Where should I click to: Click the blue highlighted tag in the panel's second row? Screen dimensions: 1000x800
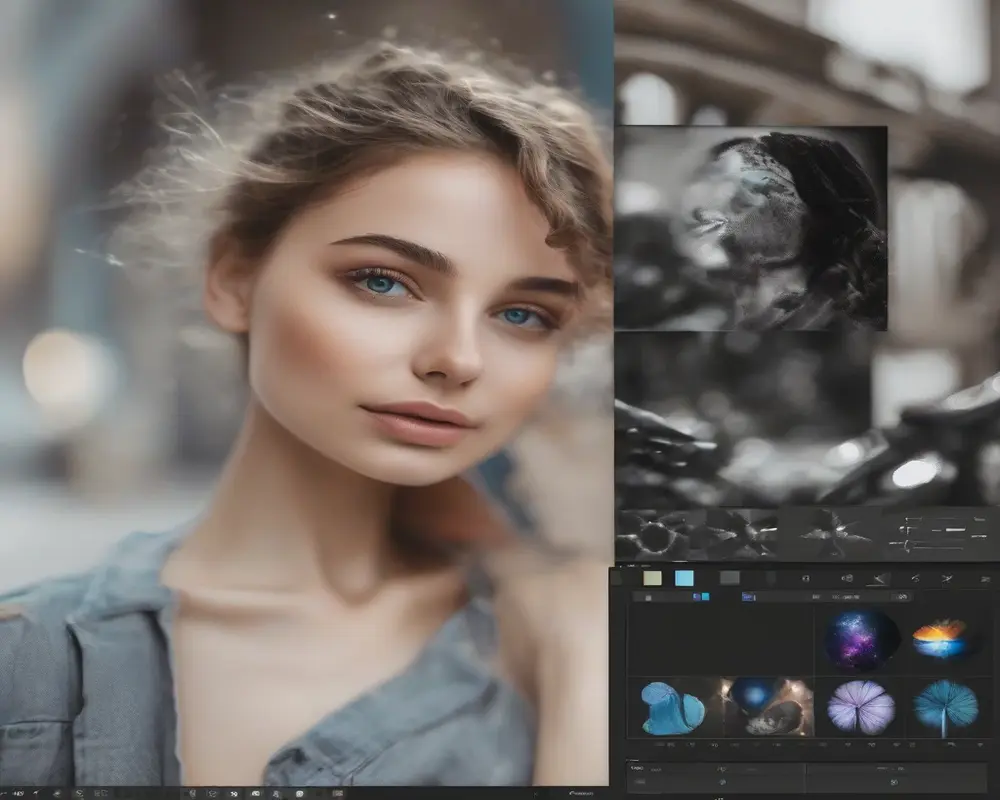[749, 597]
